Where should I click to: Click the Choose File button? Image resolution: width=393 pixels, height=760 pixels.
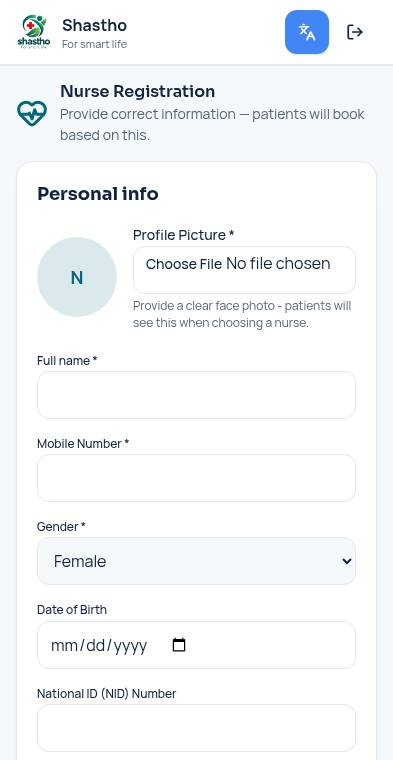pyautogui.click(x=184, y=264)
